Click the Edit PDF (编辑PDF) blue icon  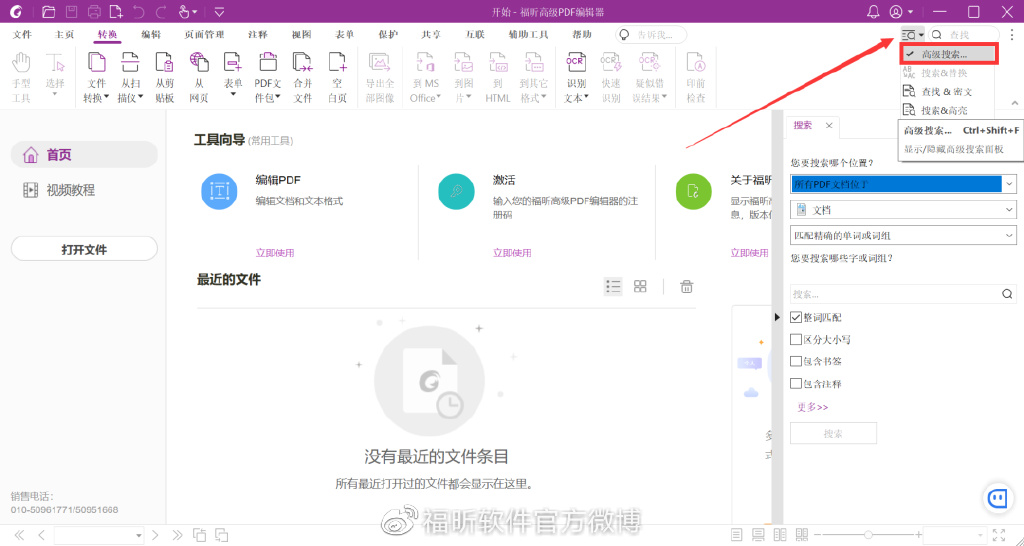(x=219, y=192)
